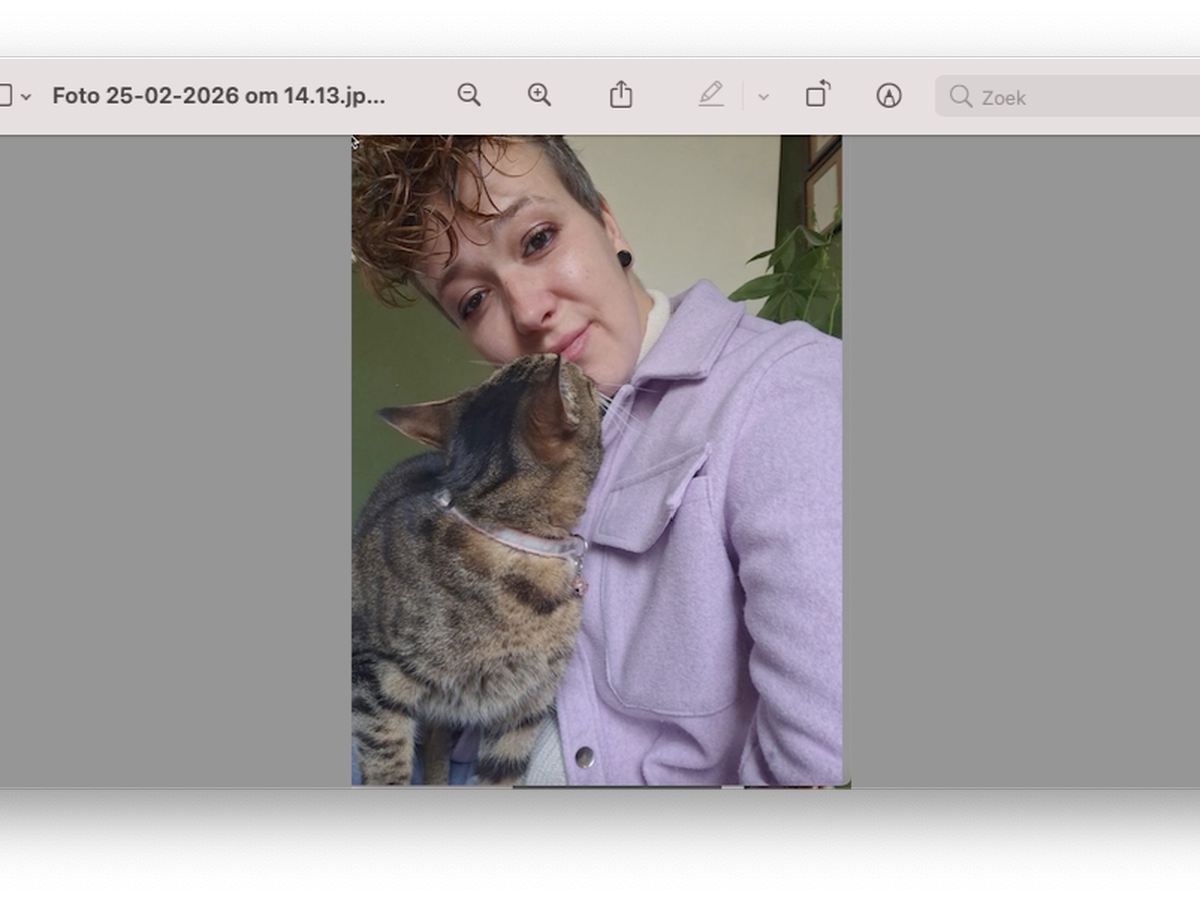Select the Highlight pen tool
This screenshot has height=900, width=1200.
point(711,95)
